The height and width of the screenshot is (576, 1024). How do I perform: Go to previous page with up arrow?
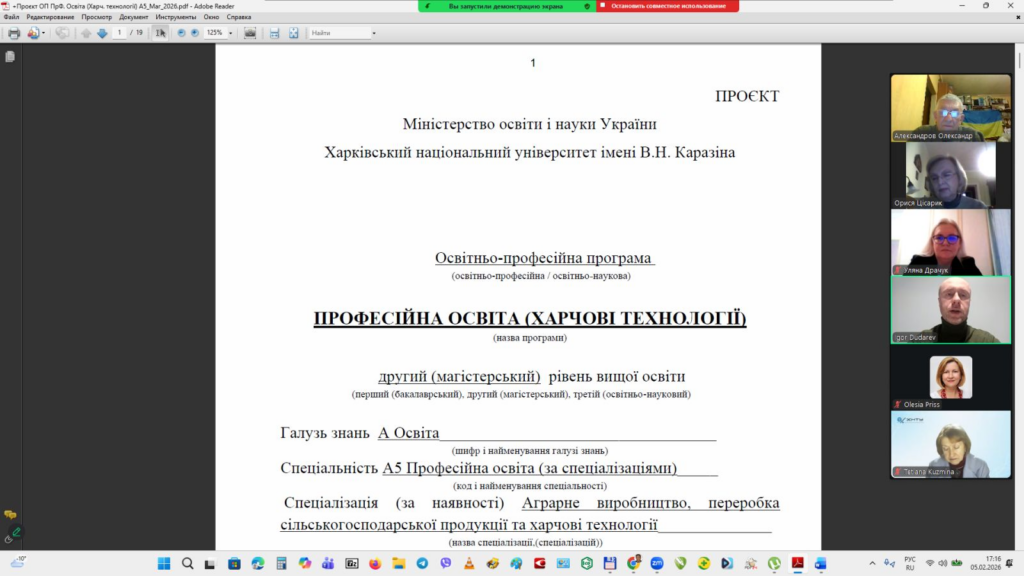tap(86, 33)
